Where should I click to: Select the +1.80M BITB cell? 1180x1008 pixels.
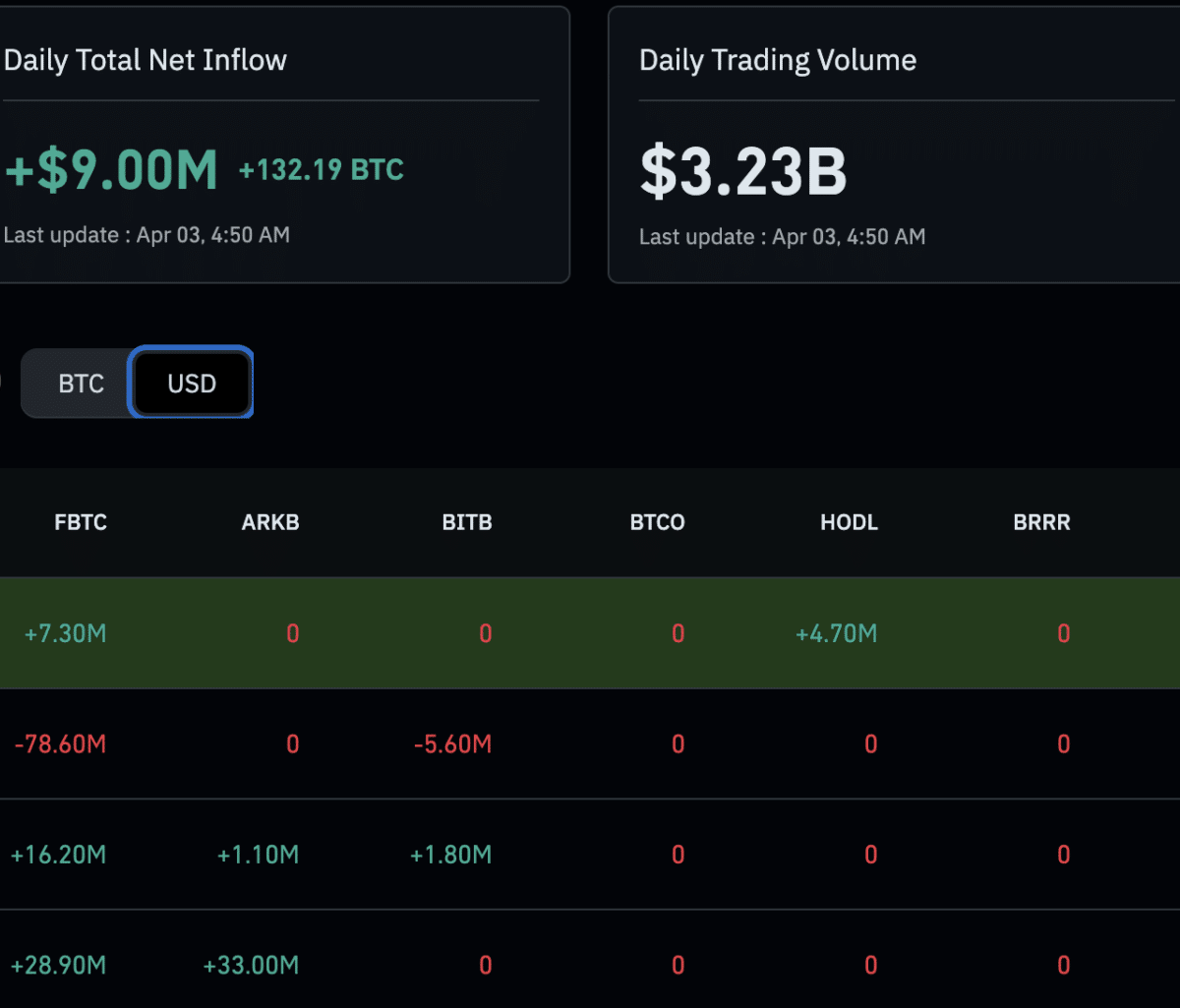(450, 856)
